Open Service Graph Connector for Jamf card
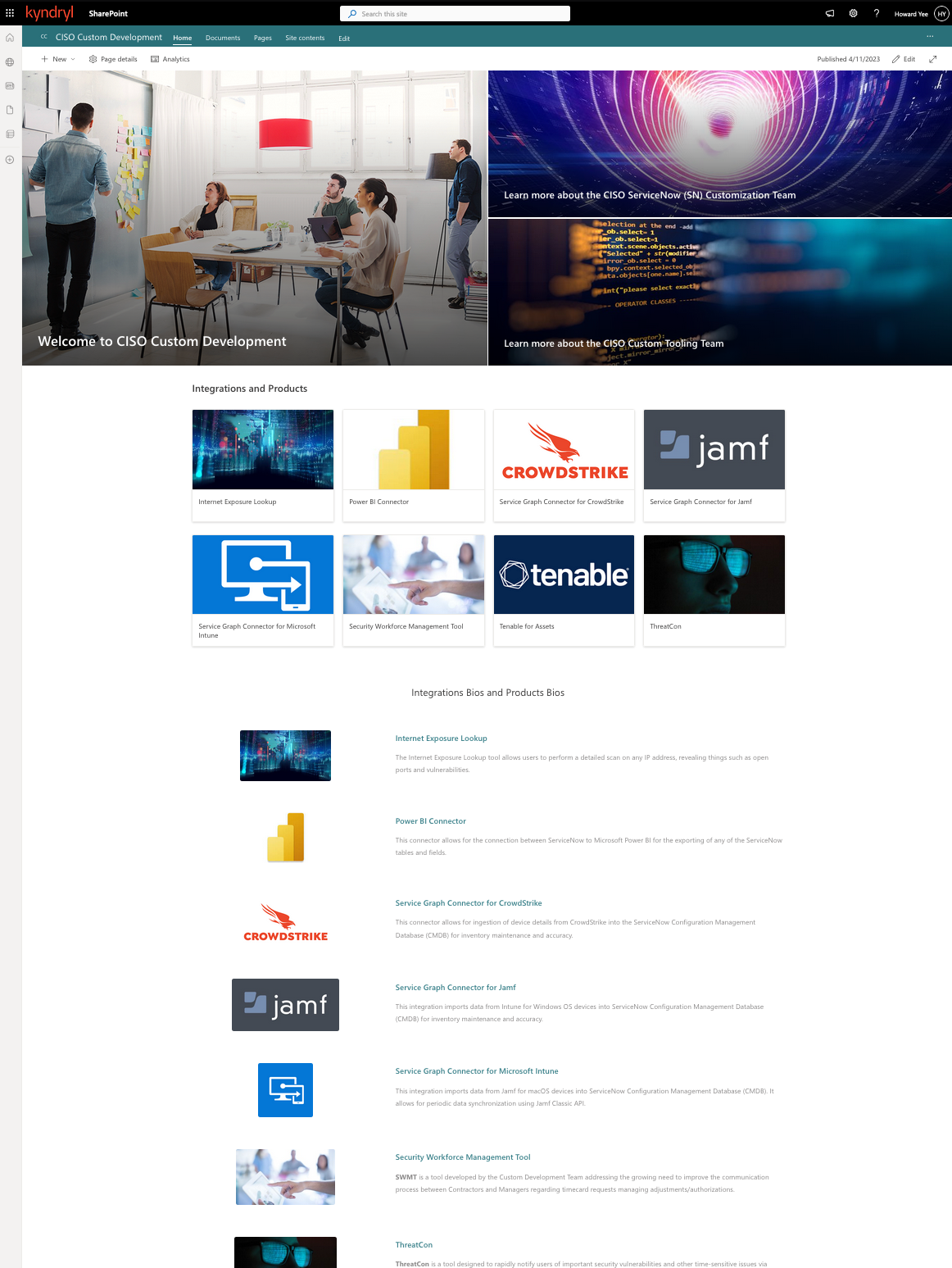Viewport: 952px width, 1268px height. 714,465
